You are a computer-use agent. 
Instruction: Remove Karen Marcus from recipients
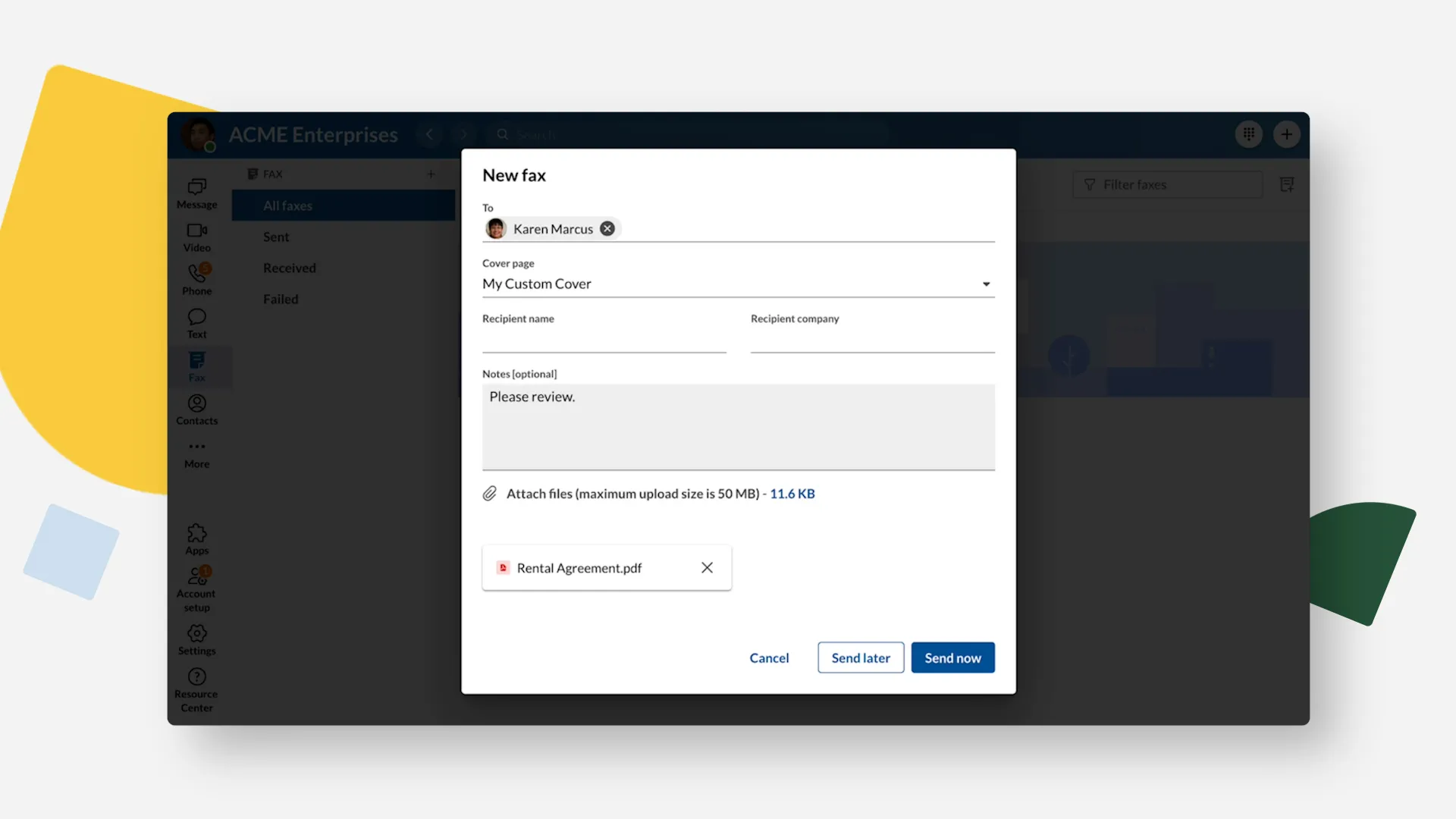pyautogui.click(x=607, y=228)
